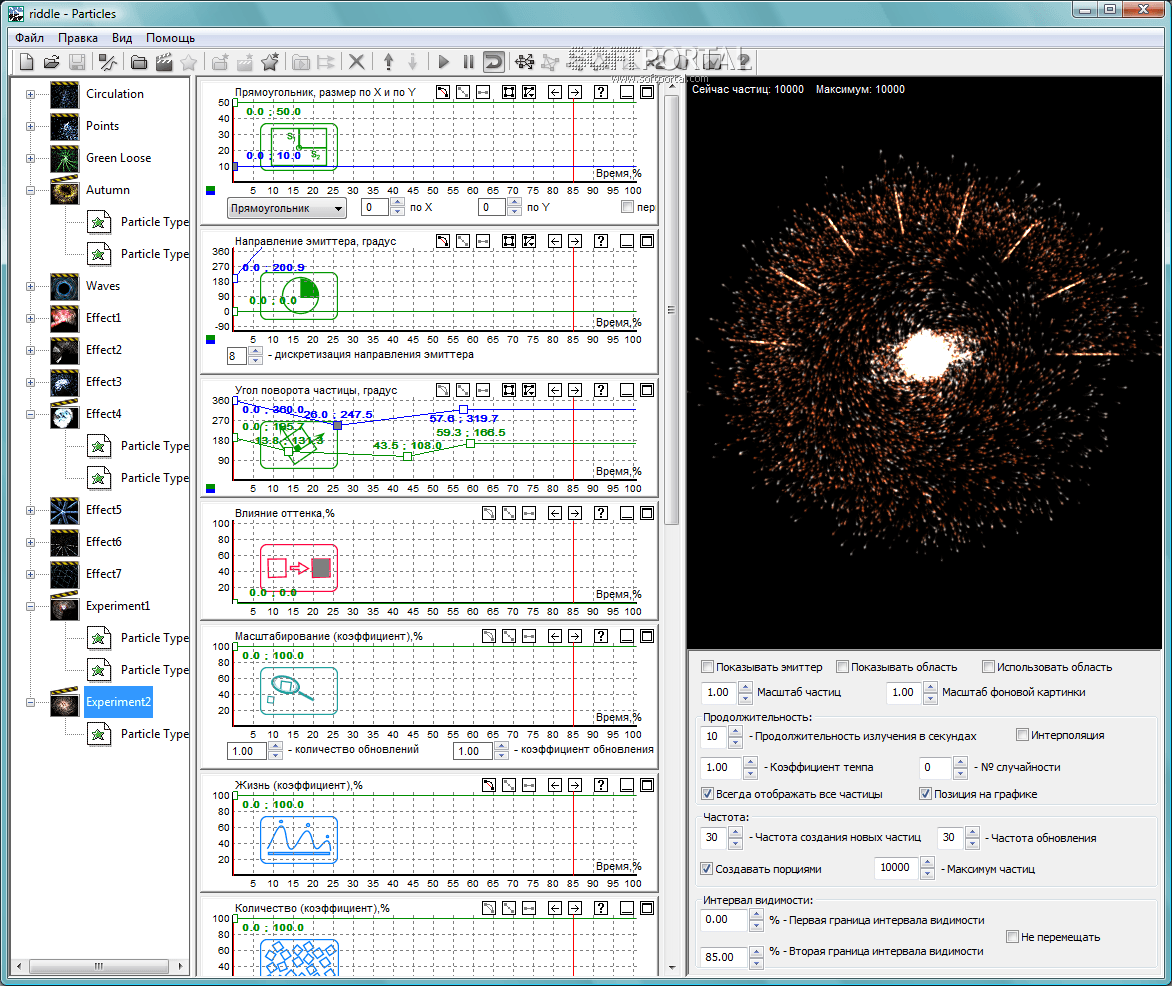The height and width of the screenshot is (986, 1172).
Task: Uncheck Создавать порциями checkbox
Action: 708,869
